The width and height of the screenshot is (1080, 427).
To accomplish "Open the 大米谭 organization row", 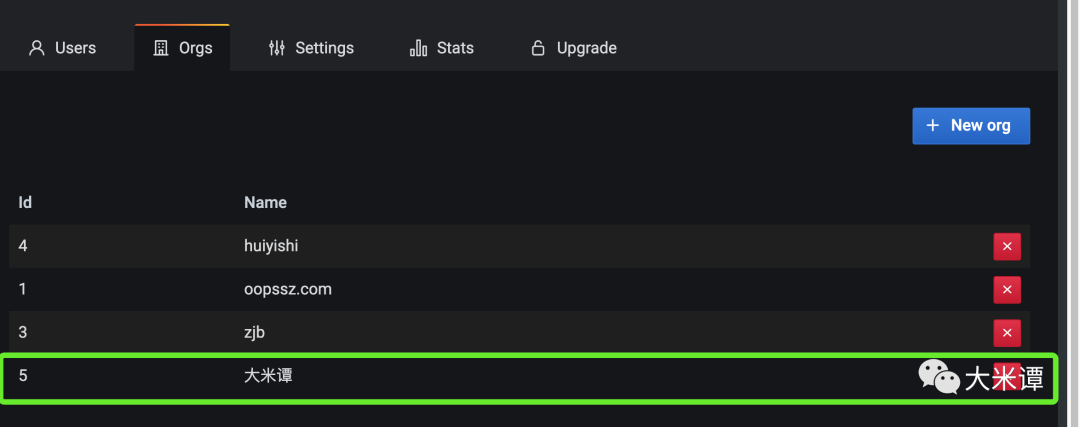I will click(268, 376).
